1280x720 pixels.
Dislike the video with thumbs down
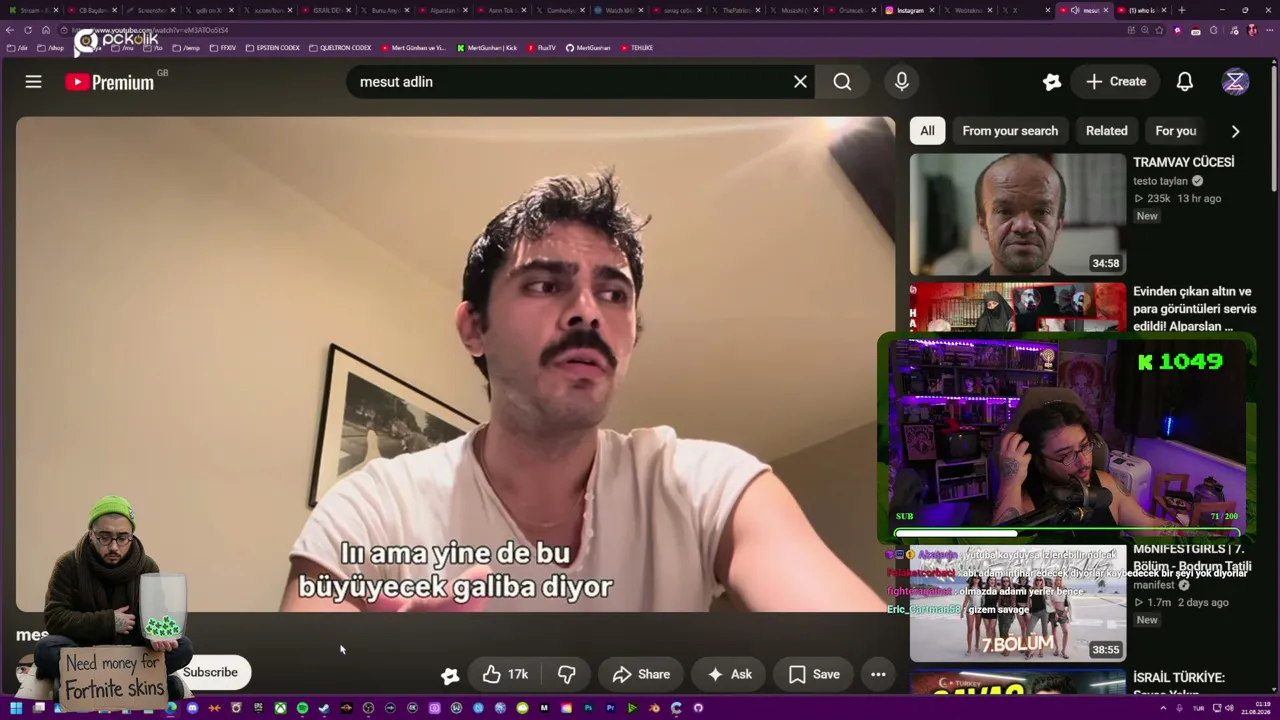[567, 675]
